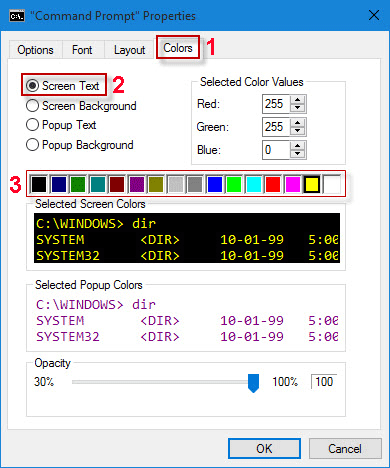Pick the teal color swatch
This screenshot has width=390, height=468.
pos(98,184)
